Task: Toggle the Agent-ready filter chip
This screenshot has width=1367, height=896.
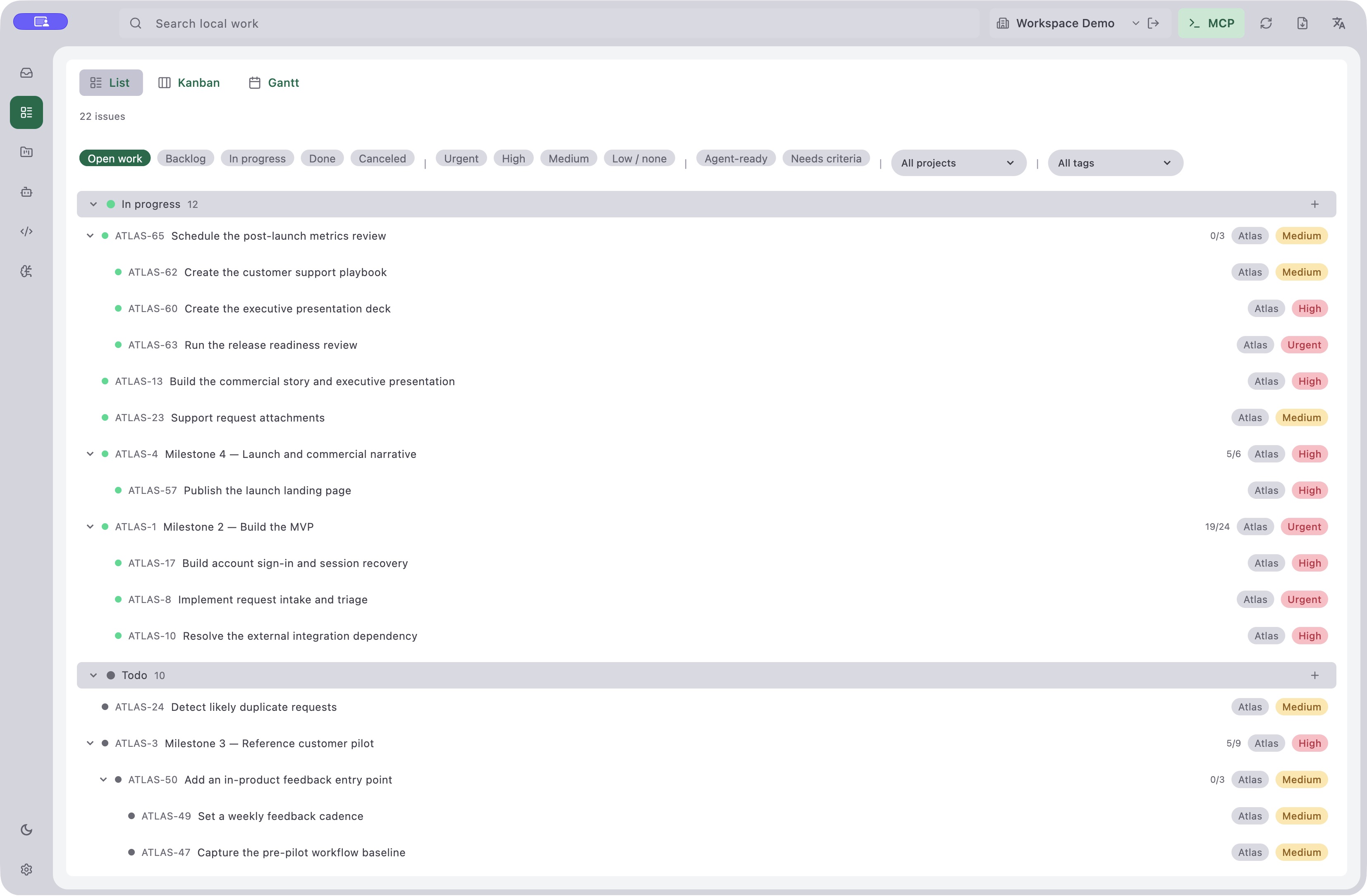Action: [x=736, y=158]
